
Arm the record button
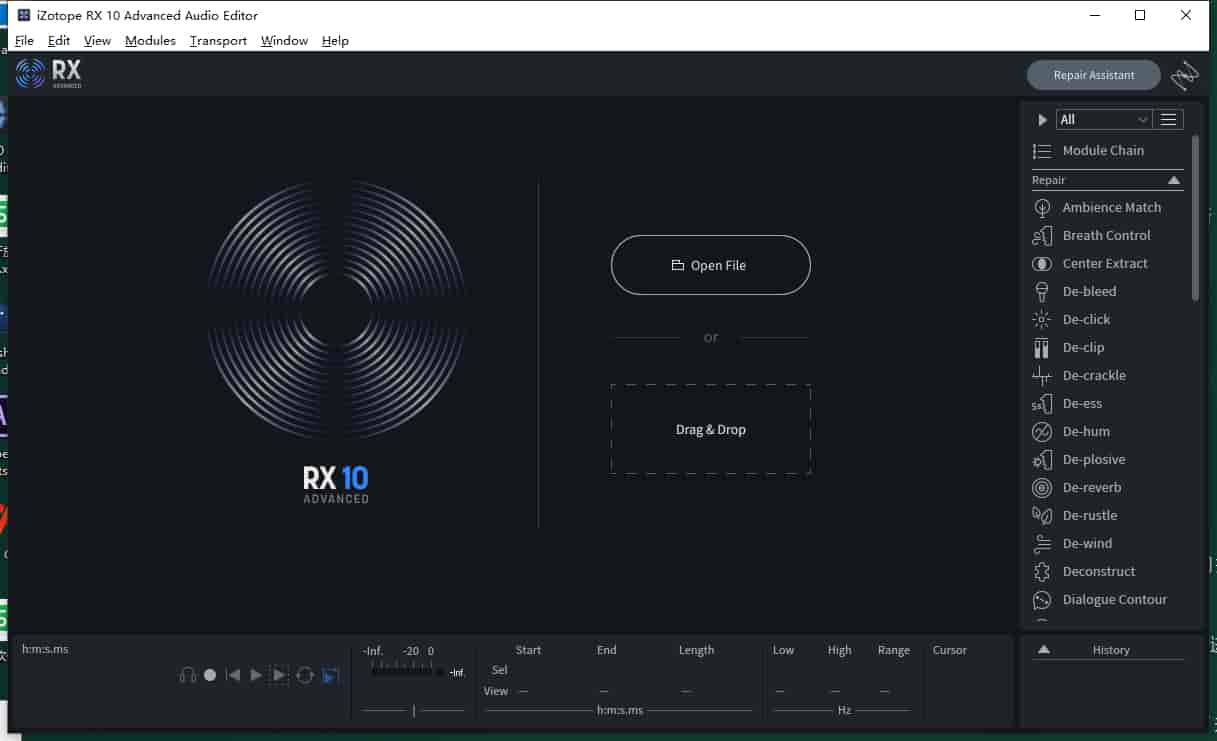(x=210, y=674)
